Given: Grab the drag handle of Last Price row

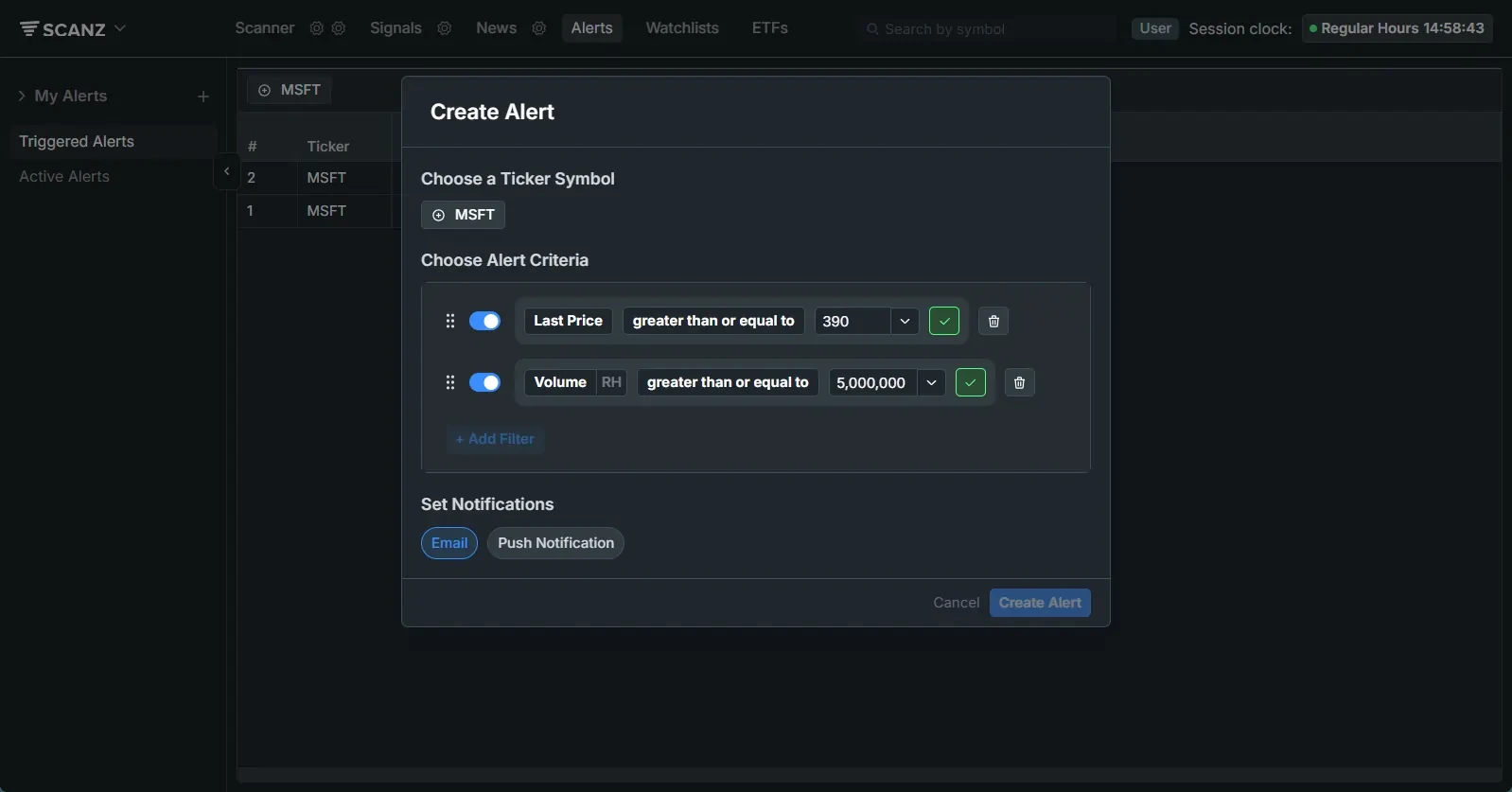Looking at the screenshot, I should (450, 321).
